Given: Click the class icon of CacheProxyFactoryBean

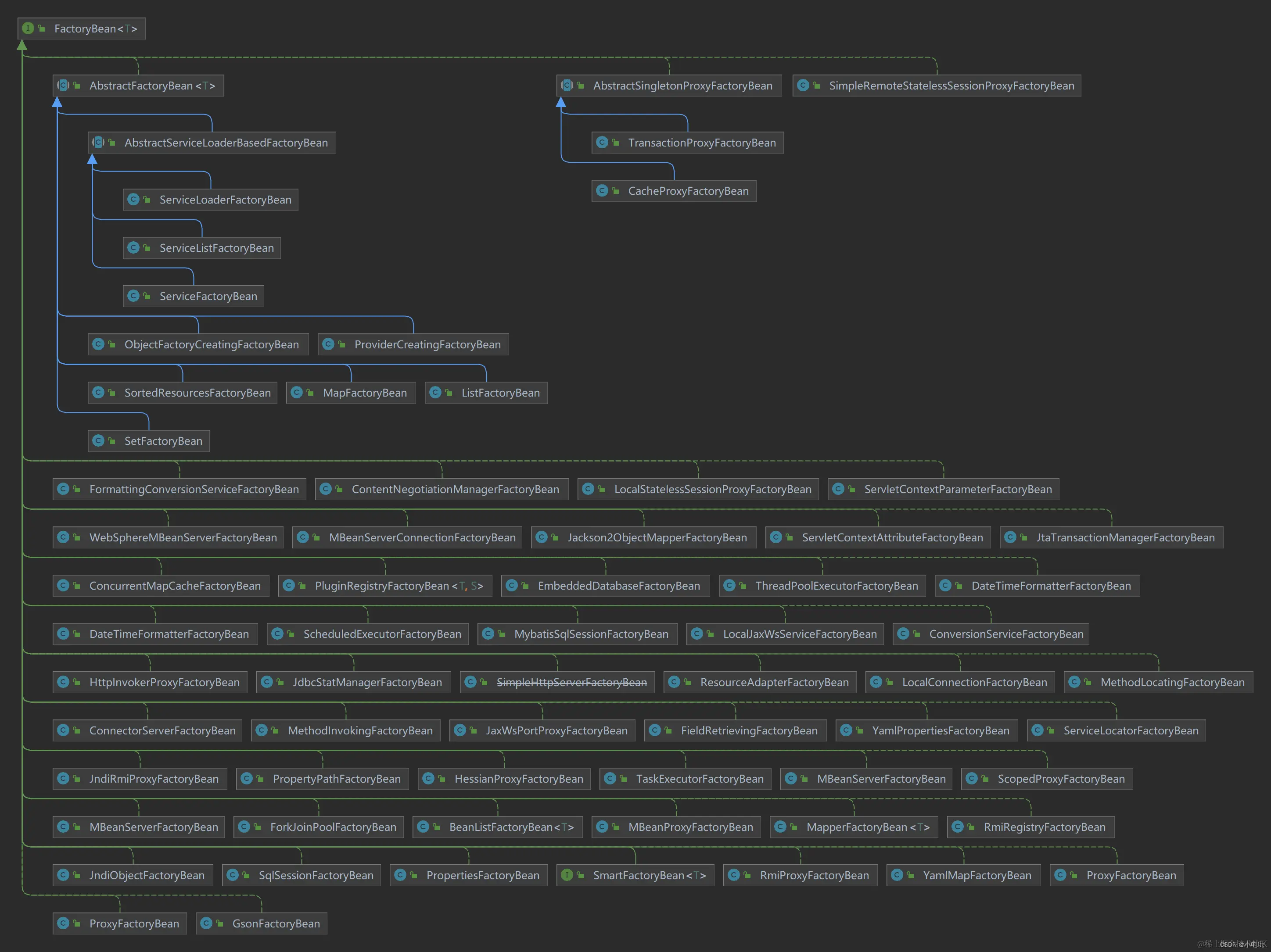Looking at the screenshot, I should pyautogui.click(x=602, y=190).
